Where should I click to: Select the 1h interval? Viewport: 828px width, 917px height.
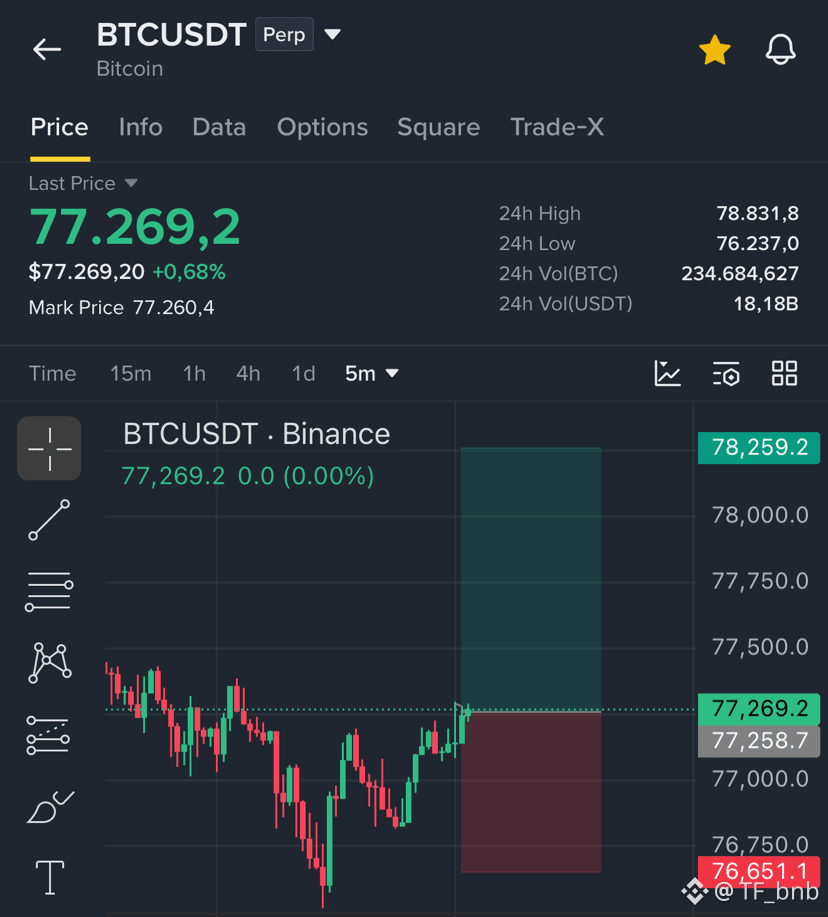(194, 373)
